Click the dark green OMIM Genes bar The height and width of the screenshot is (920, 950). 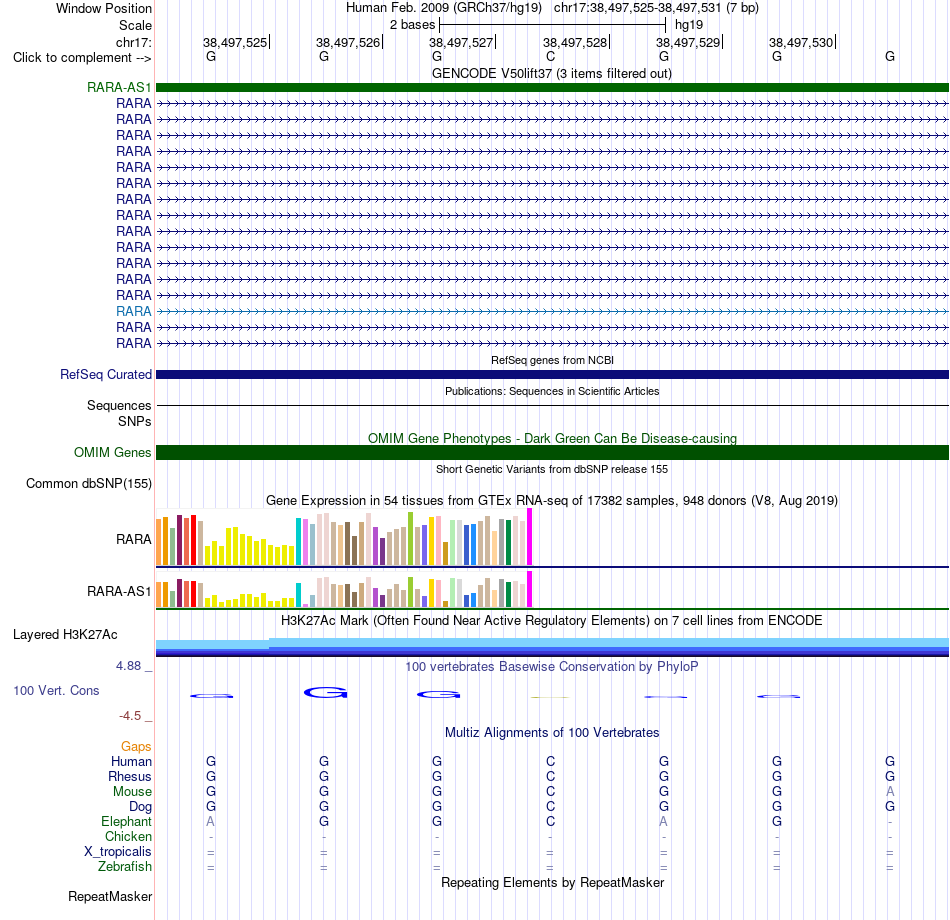coord(552,453)
